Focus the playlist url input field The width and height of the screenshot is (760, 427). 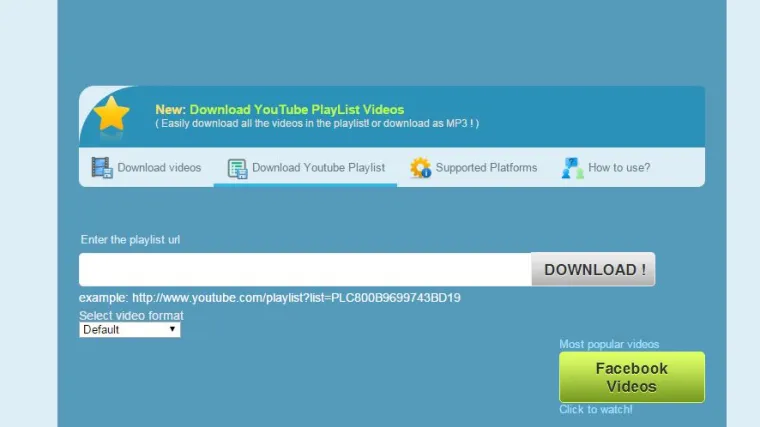(x=305, y=269)
